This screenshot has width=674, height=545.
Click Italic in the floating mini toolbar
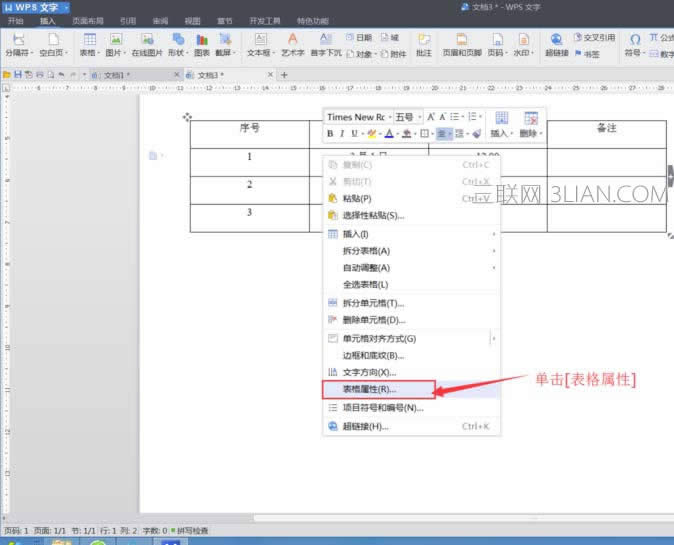point(341,134)
